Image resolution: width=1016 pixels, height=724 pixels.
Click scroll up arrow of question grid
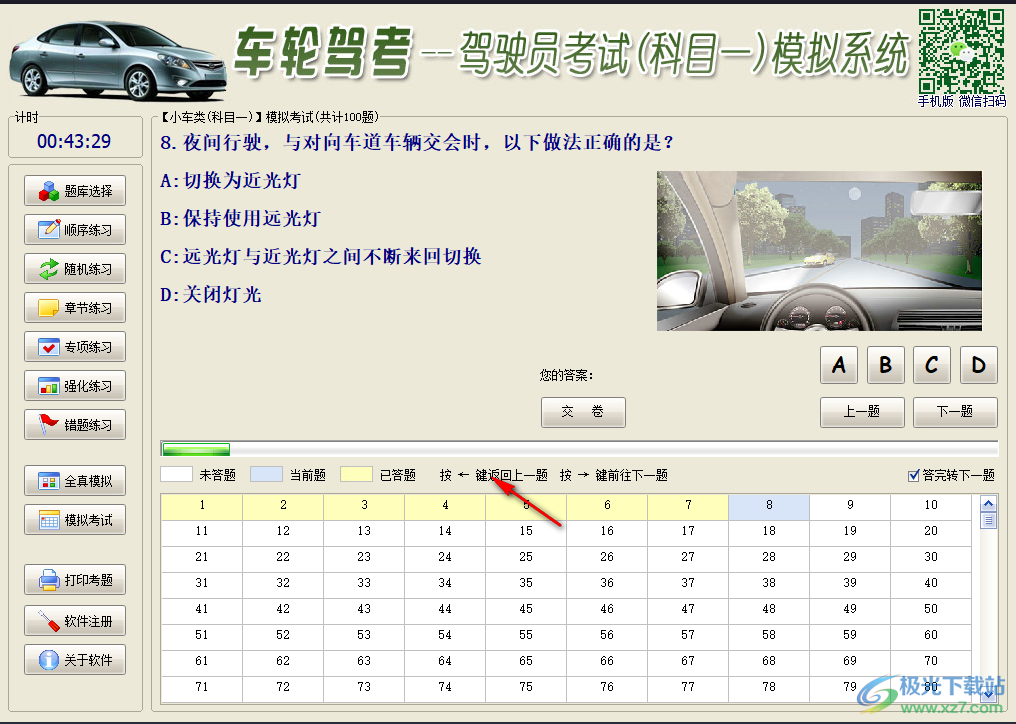click(x=988, y=503)
